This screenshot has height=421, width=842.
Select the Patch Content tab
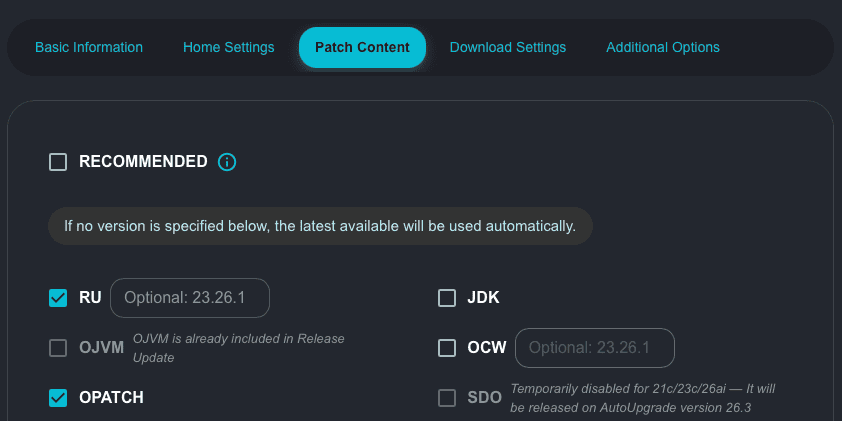pos(362,47)
